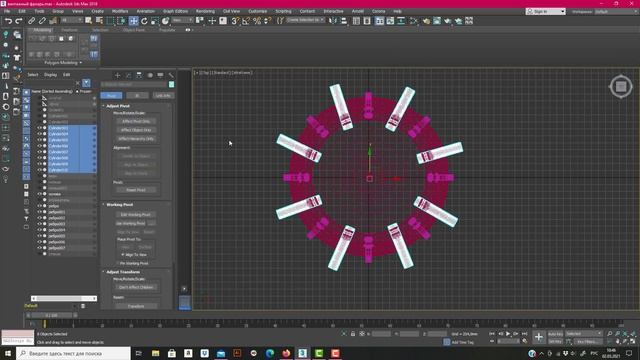Open the Utilities command panel tab
Viewport: 640px width, 360px height.
[171, 75]
